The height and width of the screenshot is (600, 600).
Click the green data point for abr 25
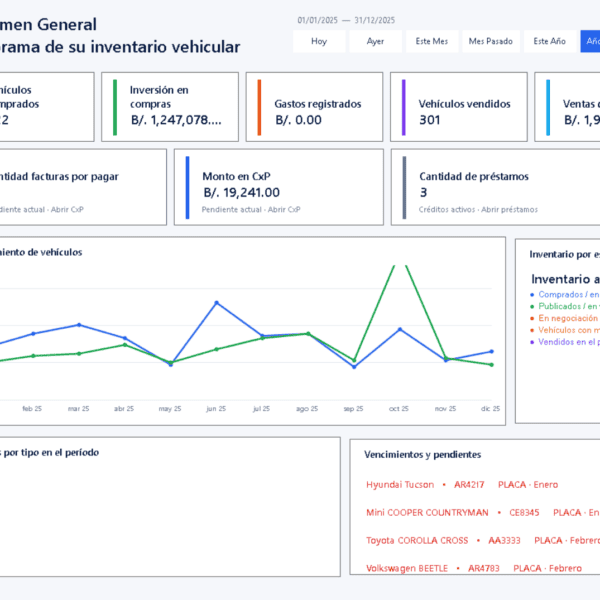125,345
